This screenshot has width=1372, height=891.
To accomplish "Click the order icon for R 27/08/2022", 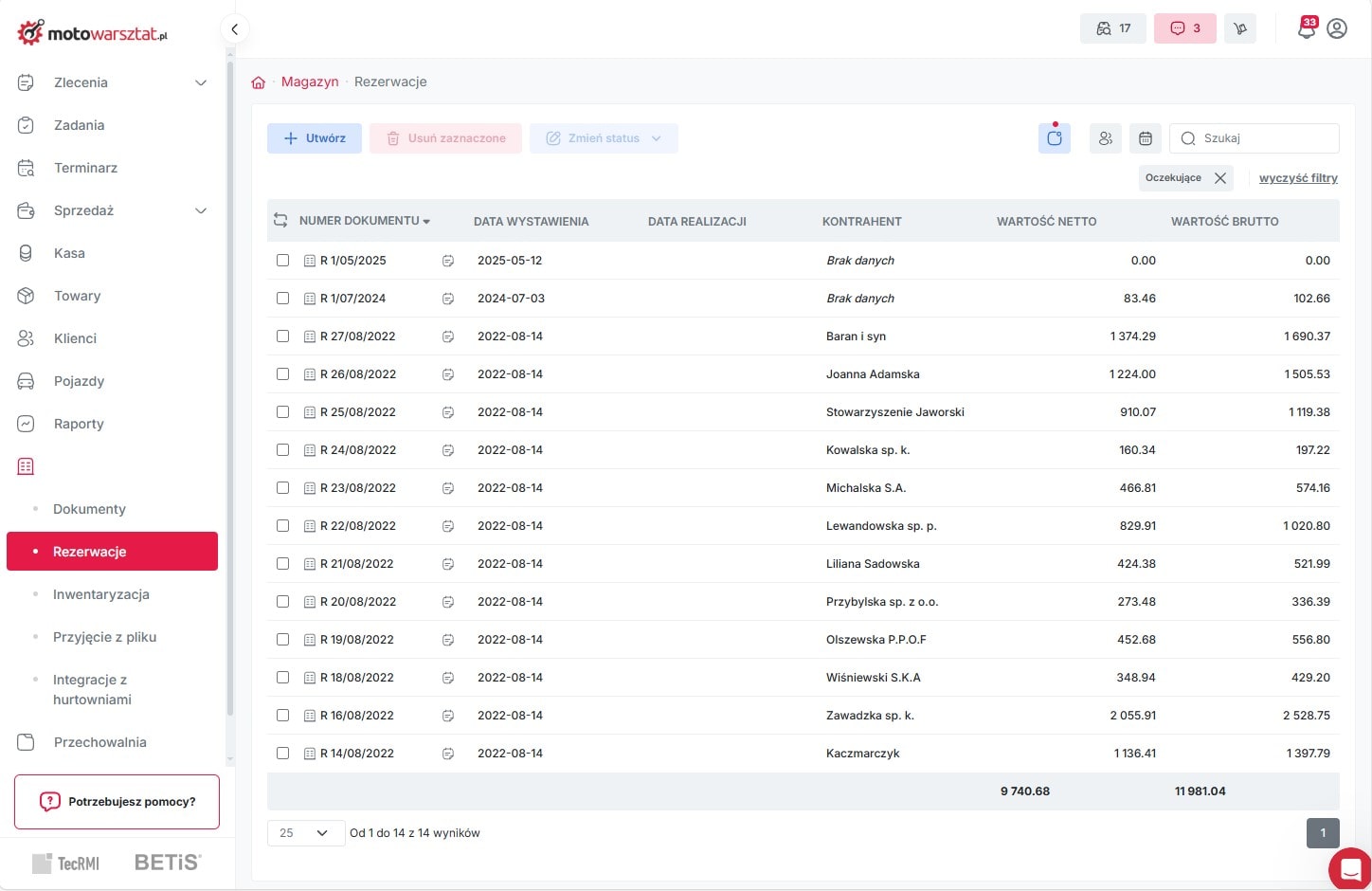I will (448, 336).
